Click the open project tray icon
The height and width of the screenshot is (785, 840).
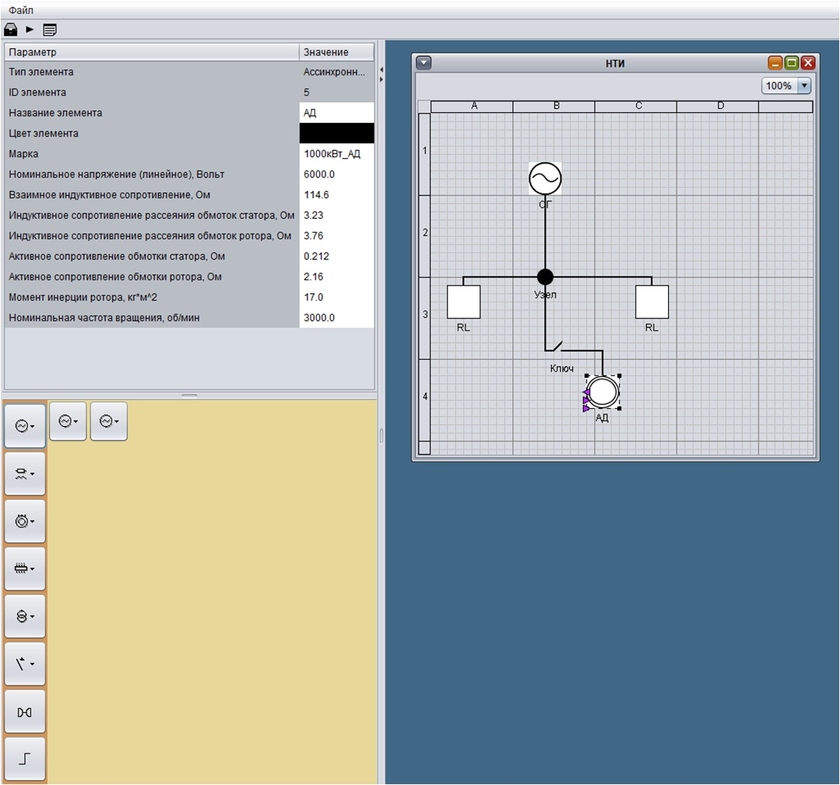pos(11,29)
